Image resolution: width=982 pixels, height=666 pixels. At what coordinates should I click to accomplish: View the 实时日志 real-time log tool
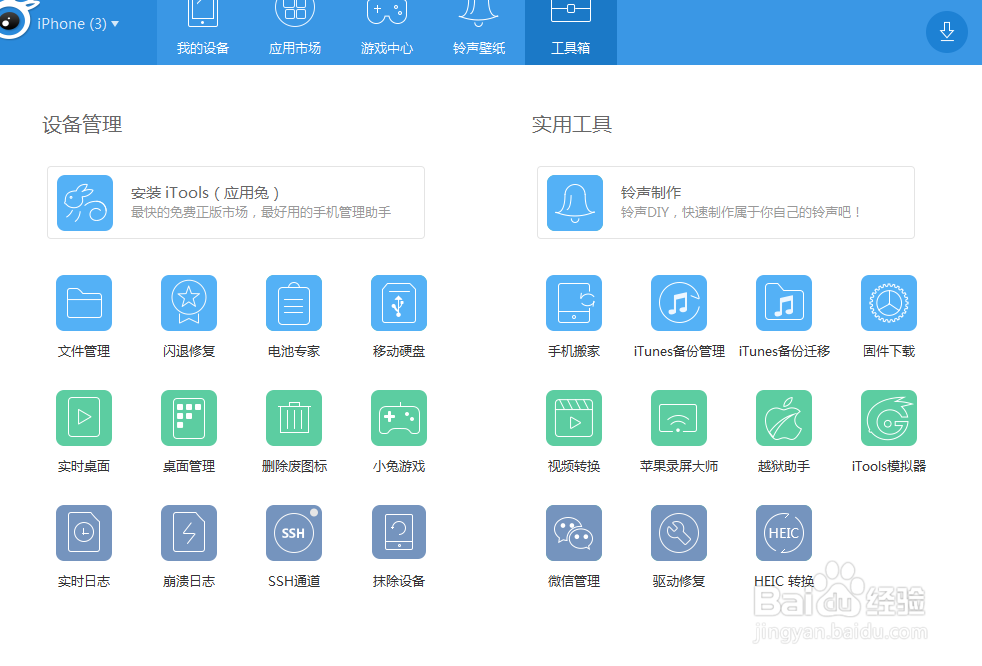(x=84, y=533)
